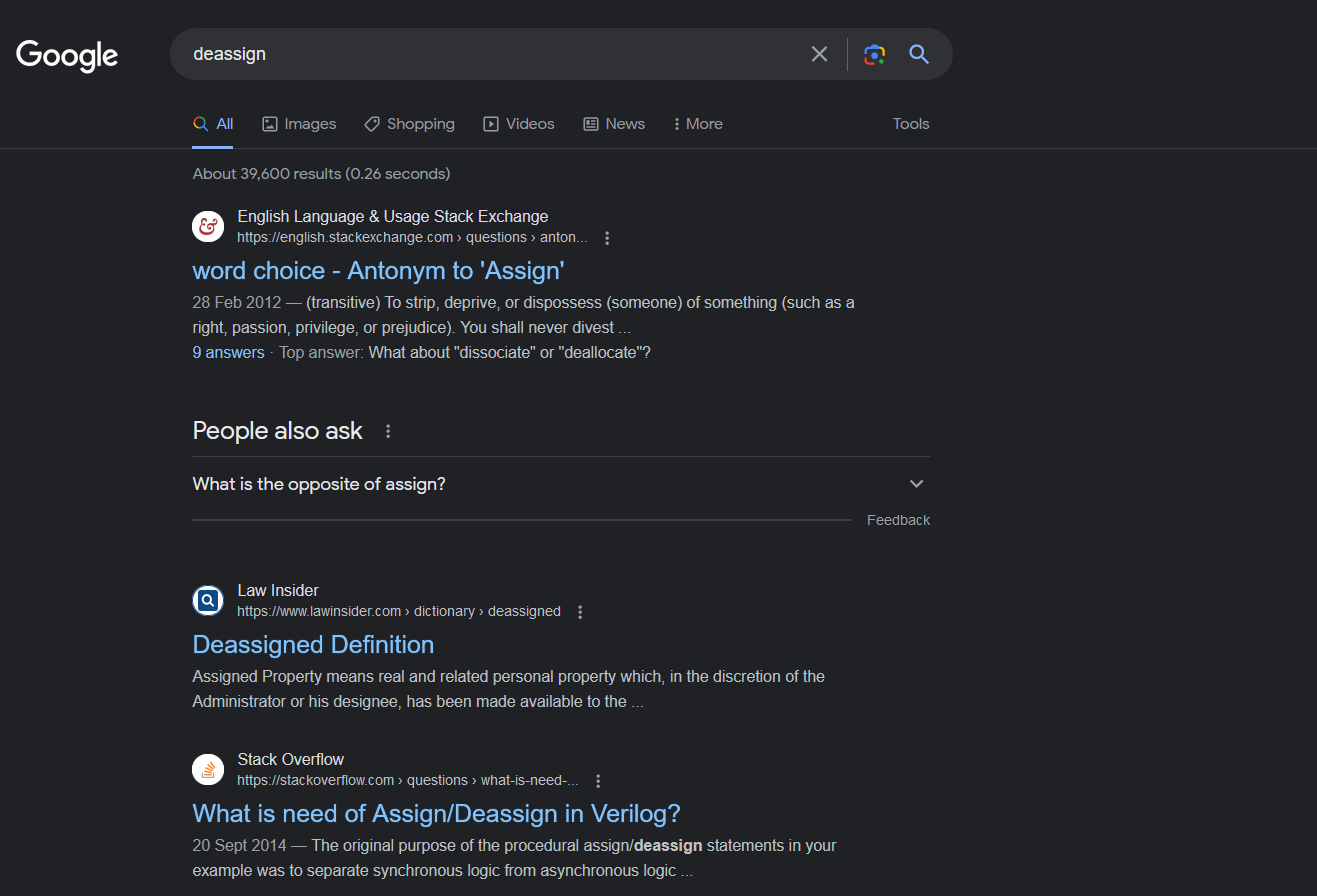
Task: Clear the search box with the X icon
Action: [x=819, y=54]
